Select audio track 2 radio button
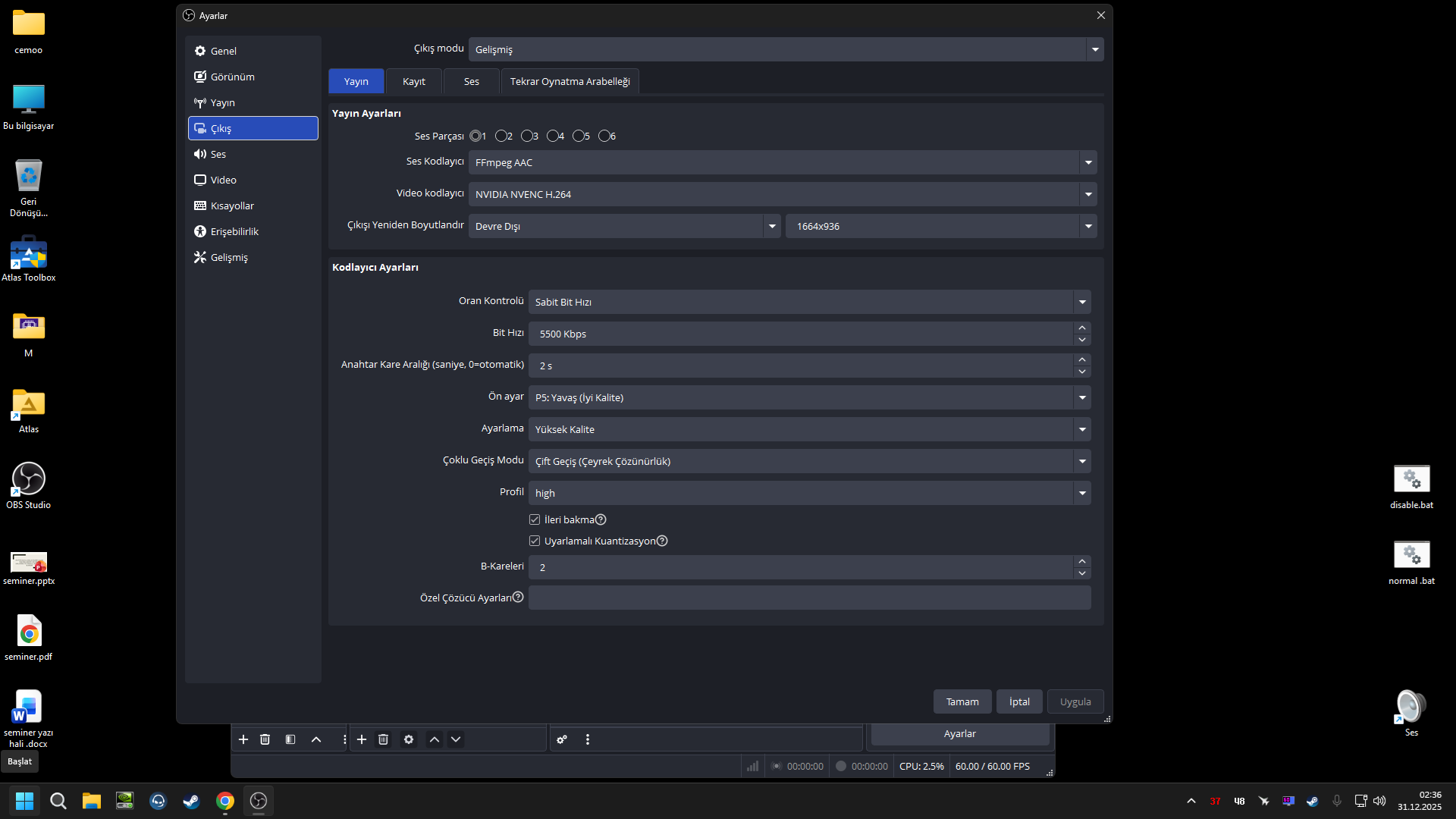The height and width of the screenshot is (819, 1456). pos(501,136)
